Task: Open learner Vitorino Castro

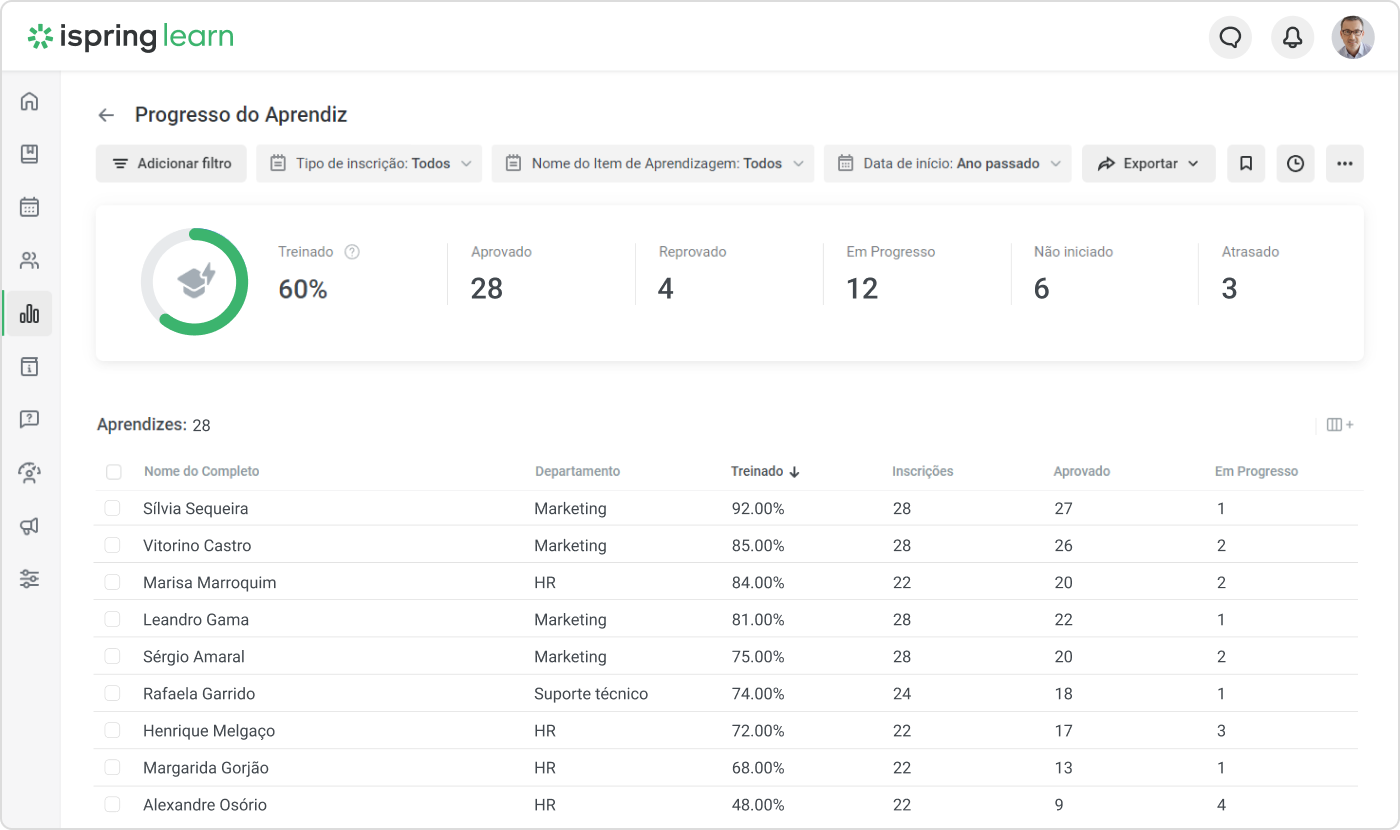Action: tap(197, 545)
